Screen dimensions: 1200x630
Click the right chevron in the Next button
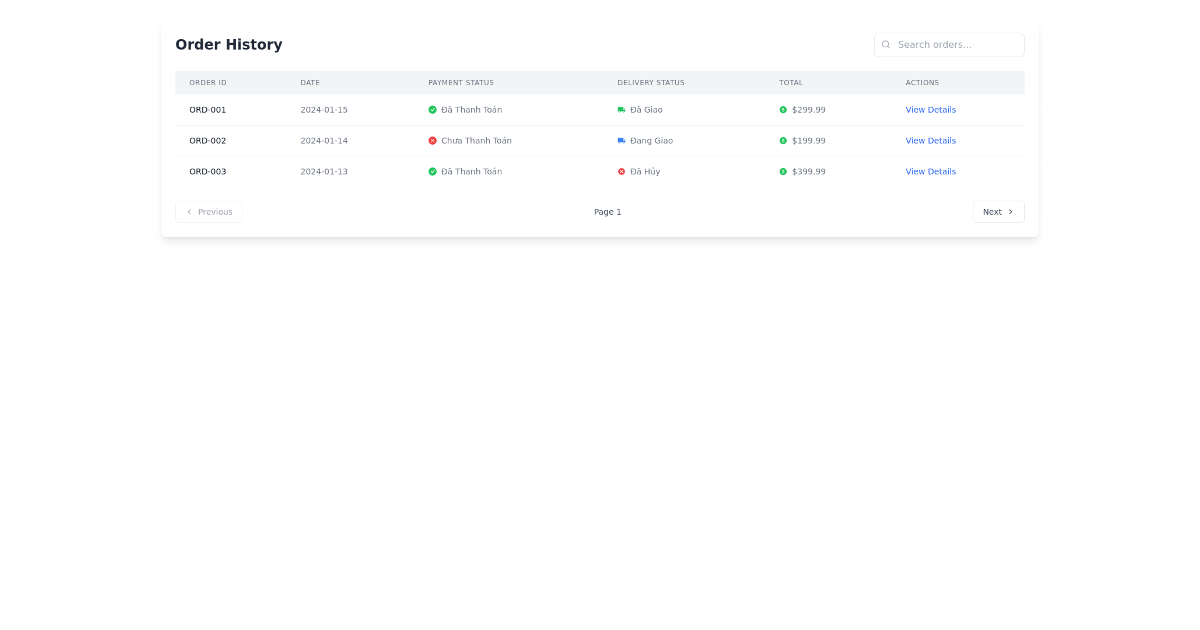pos(1009,211)
